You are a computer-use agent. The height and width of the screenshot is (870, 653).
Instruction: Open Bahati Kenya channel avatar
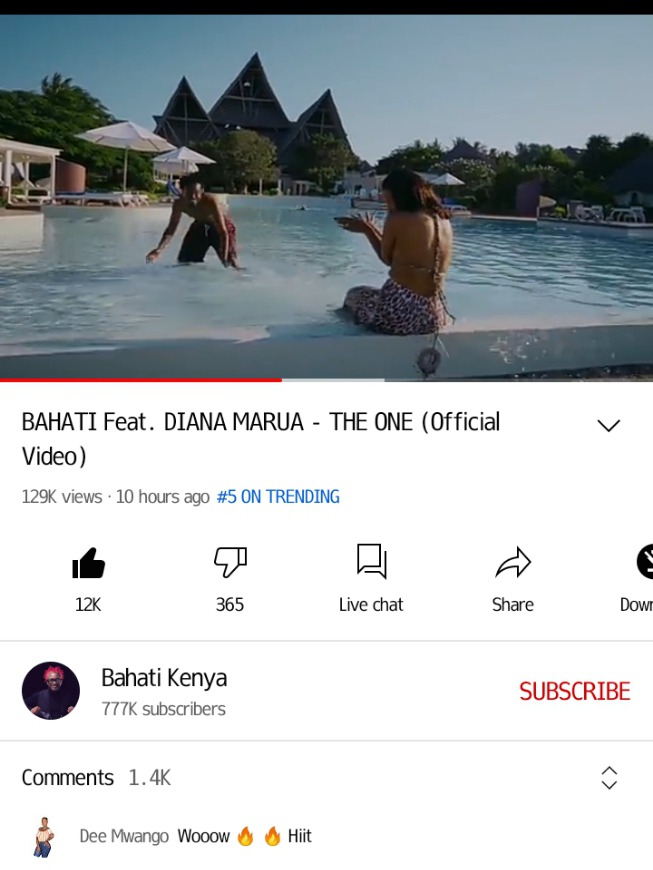point(50,690)
